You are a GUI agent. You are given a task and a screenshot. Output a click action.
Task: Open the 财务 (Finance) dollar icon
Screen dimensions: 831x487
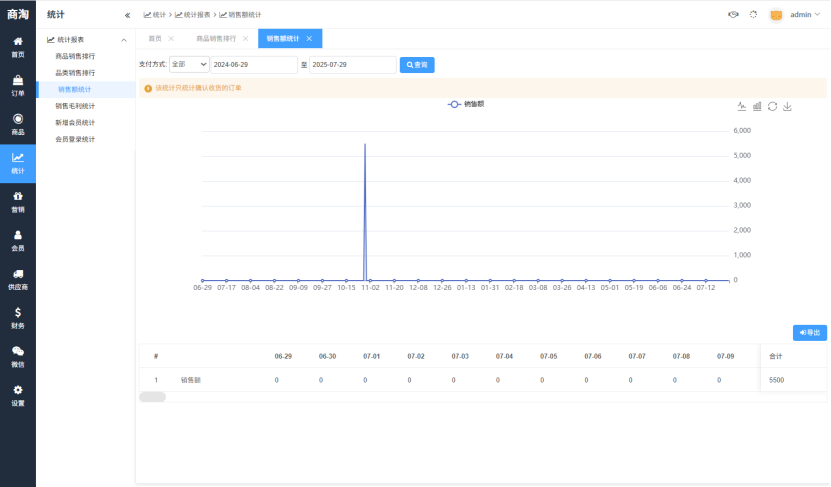click(18, 317)
